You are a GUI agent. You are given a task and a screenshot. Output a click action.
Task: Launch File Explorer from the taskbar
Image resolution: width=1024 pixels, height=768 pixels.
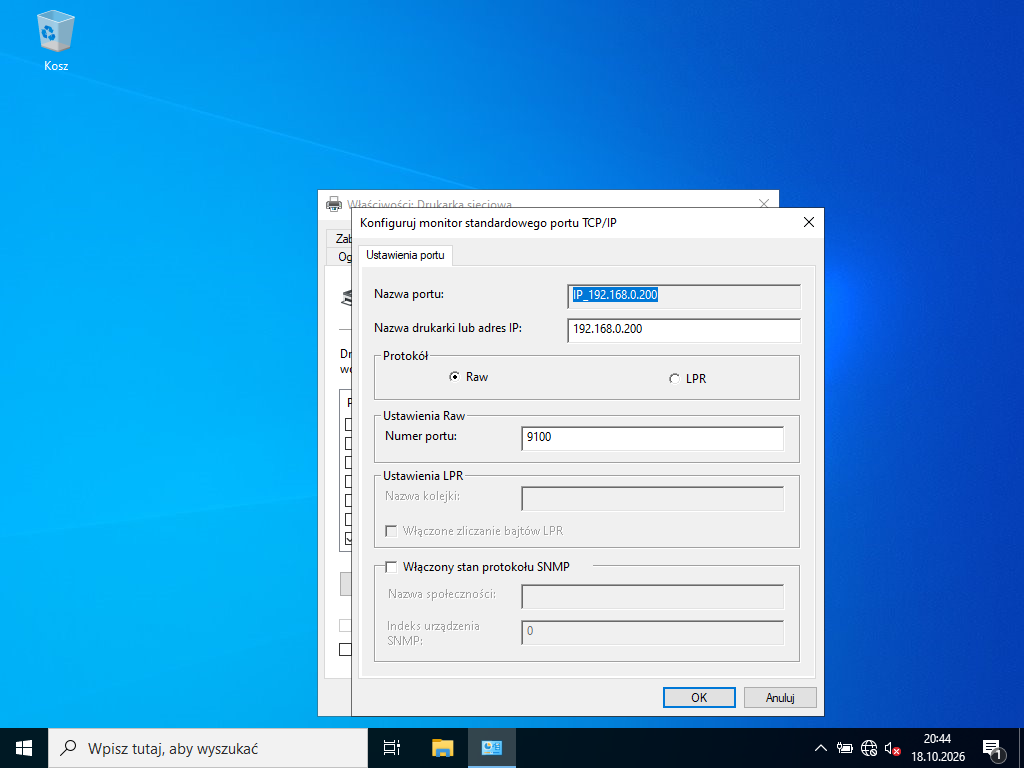click(x=442, y=748)
